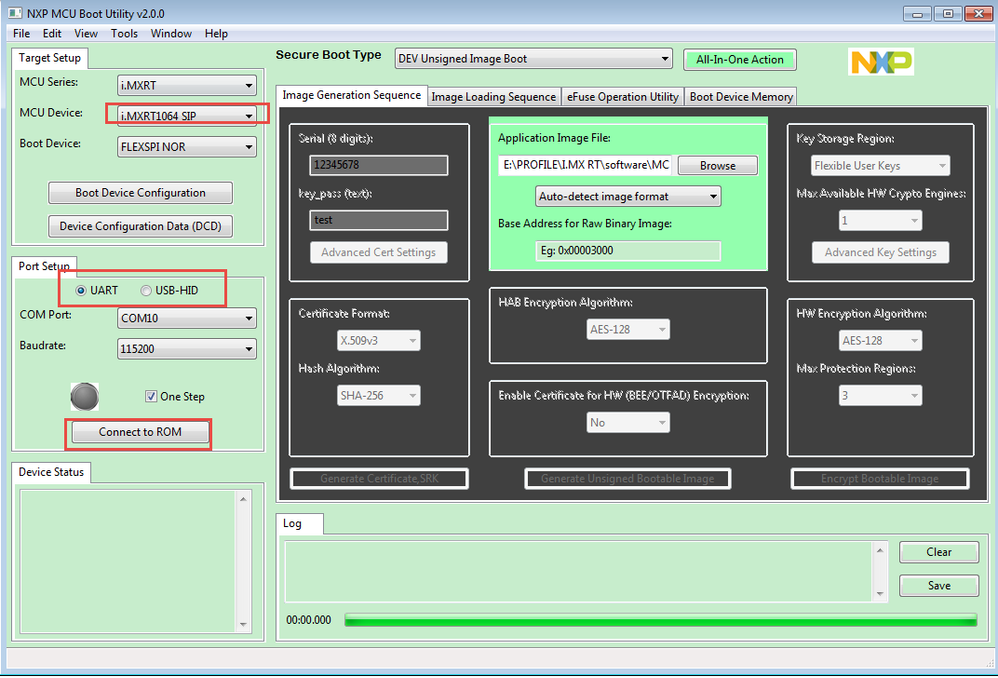This screenshot has width=998, height=678.
Task: Open the File menu
Action: click(x=21, y=33)
